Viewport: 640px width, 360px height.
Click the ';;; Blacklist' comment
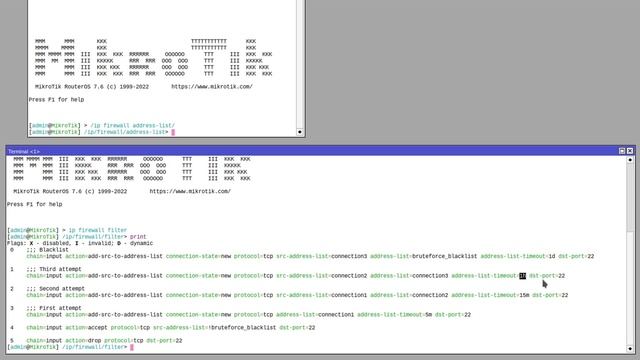coord(47,250)
